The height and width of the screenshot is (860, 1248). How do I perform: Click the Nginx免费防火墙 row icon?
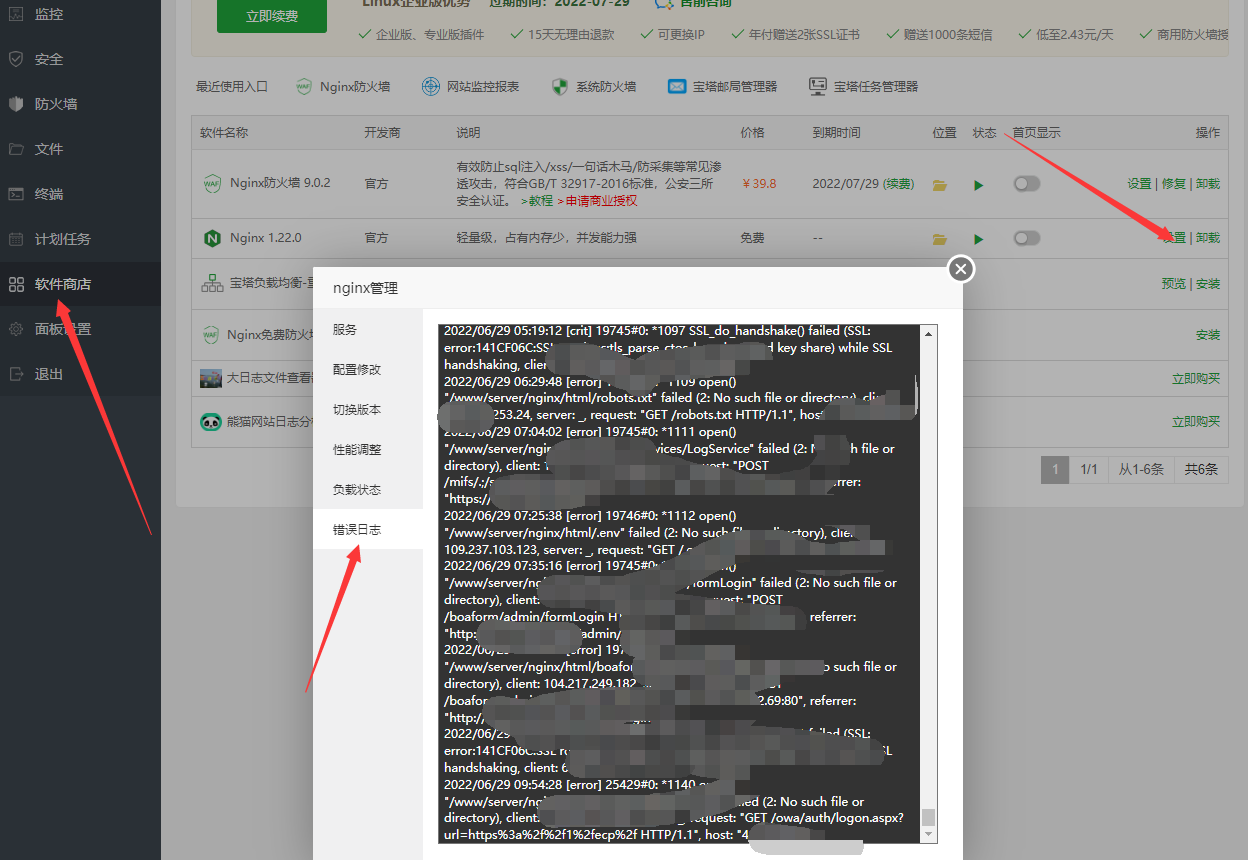[x=210, y=334]
